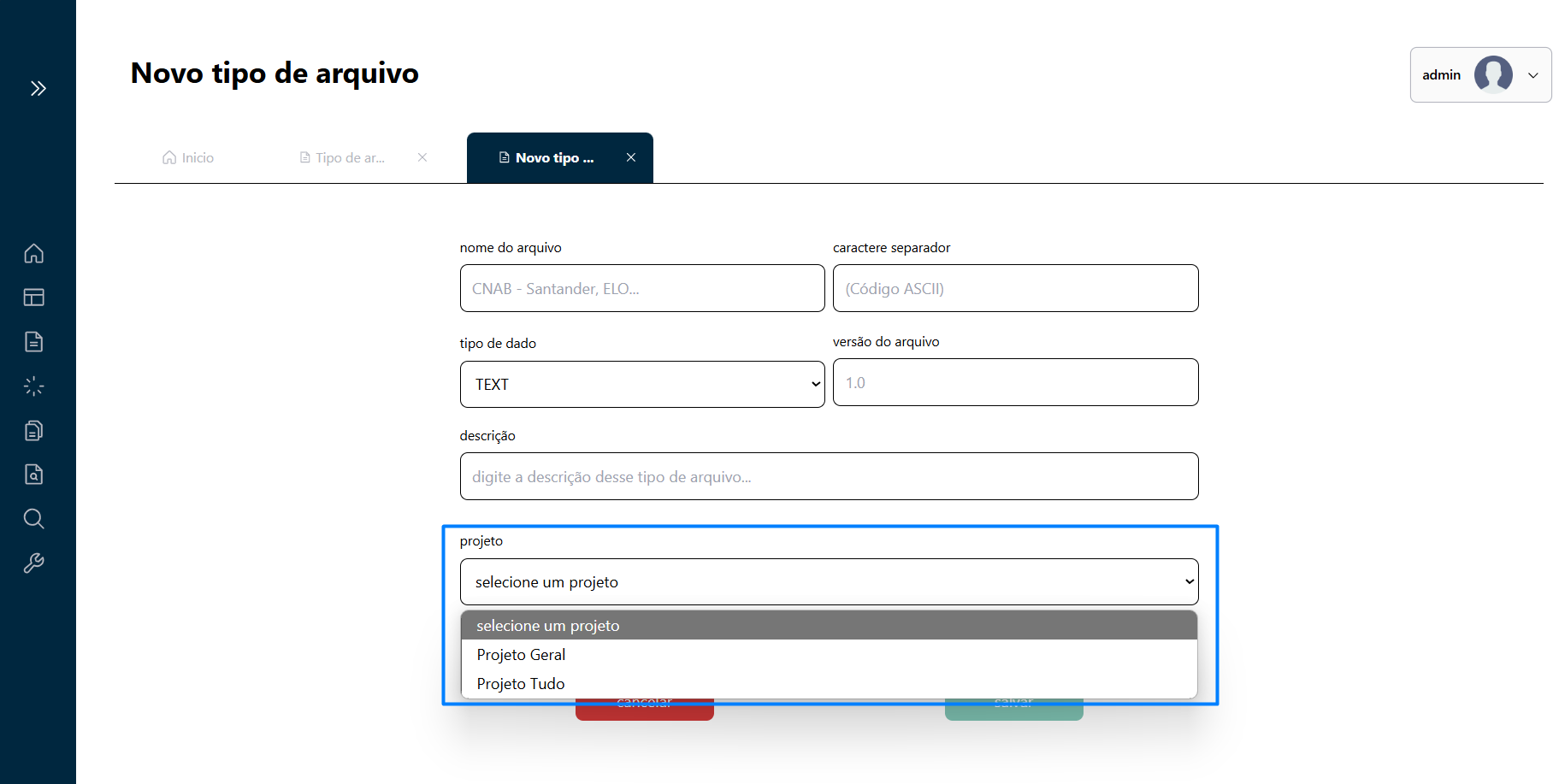Image resolution: width=1559 pixels, height=784 pixels.
Task: Close the Tipo de ar... tab
Action: coord(422,157)
